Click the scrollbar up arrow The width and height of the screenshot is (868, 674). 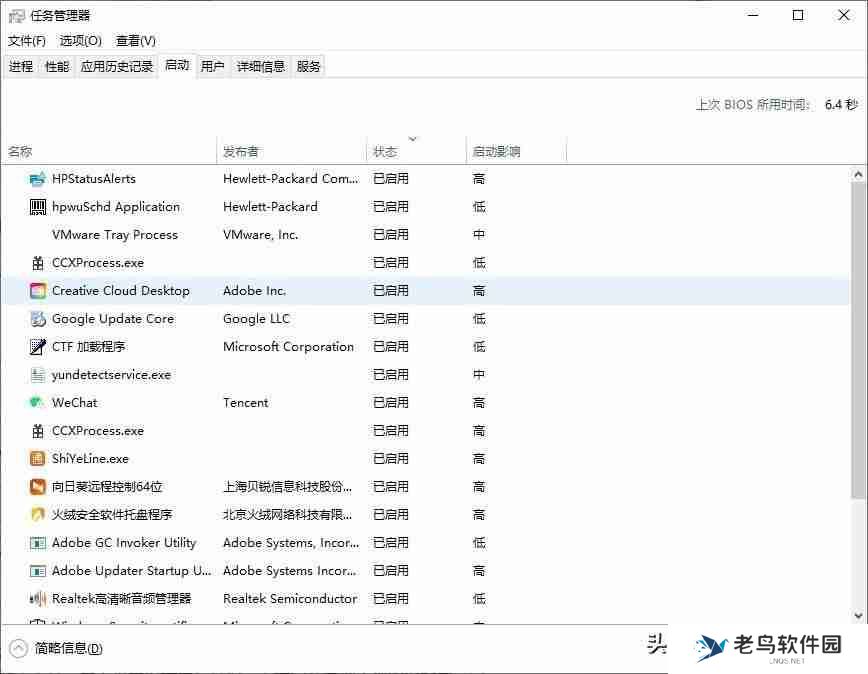pos(858,175)
